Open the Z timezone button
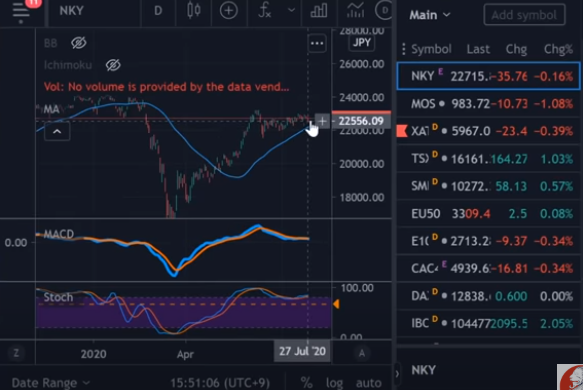The image size is (583, 390). [x=16, y=352]
